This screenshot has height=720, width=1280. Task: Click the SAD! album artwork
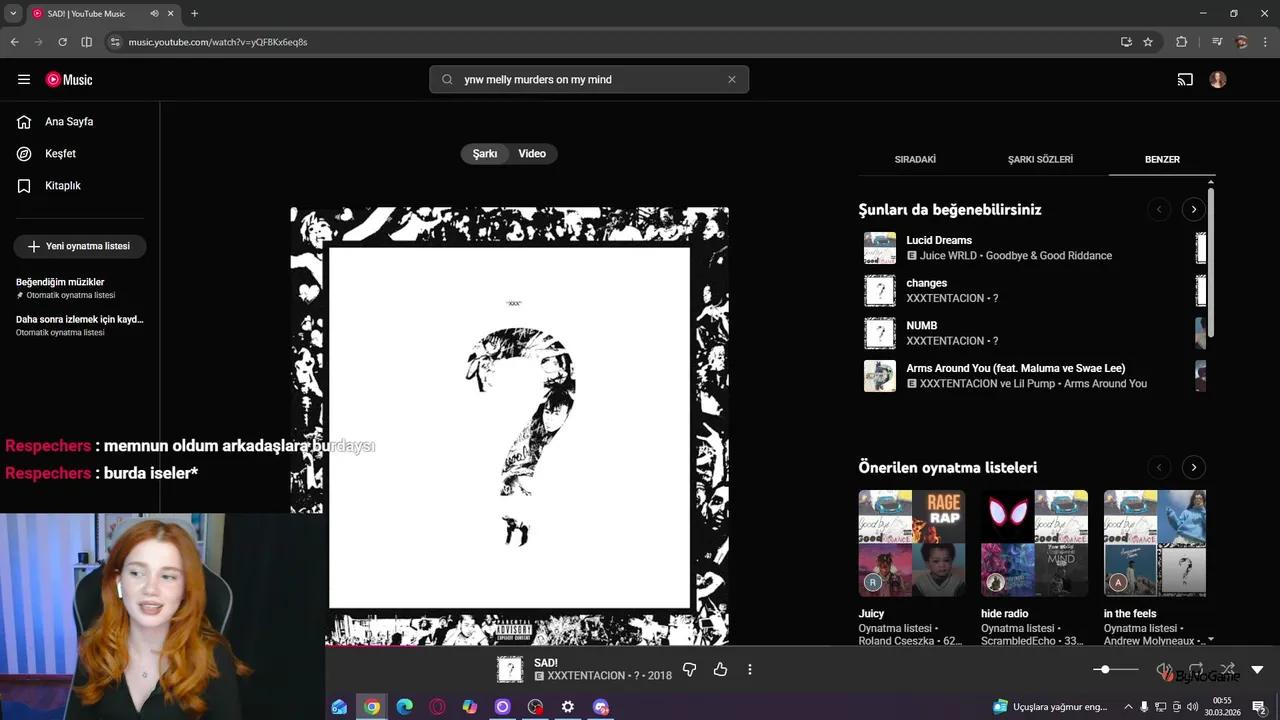coord(509,426)
